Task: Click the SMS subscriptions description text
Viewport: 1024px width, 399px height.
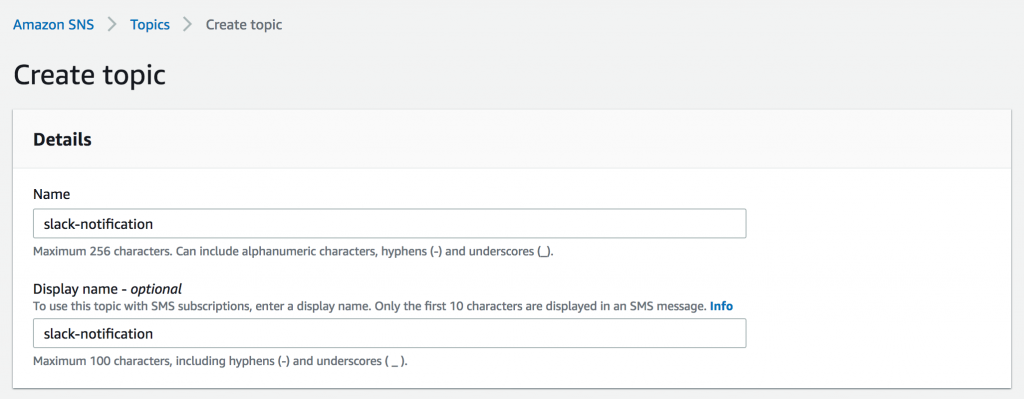Action: [370, 306]
